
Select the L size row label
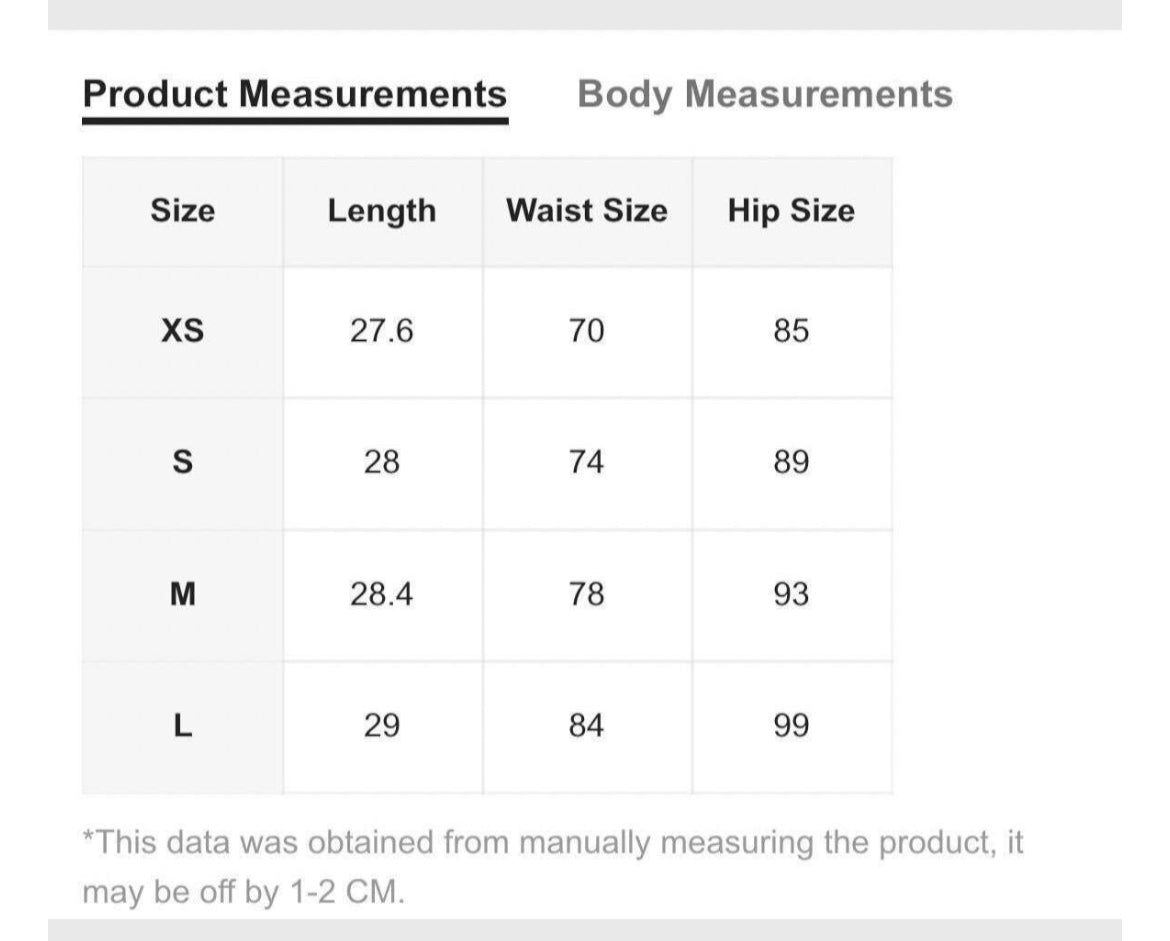(182, 726)
